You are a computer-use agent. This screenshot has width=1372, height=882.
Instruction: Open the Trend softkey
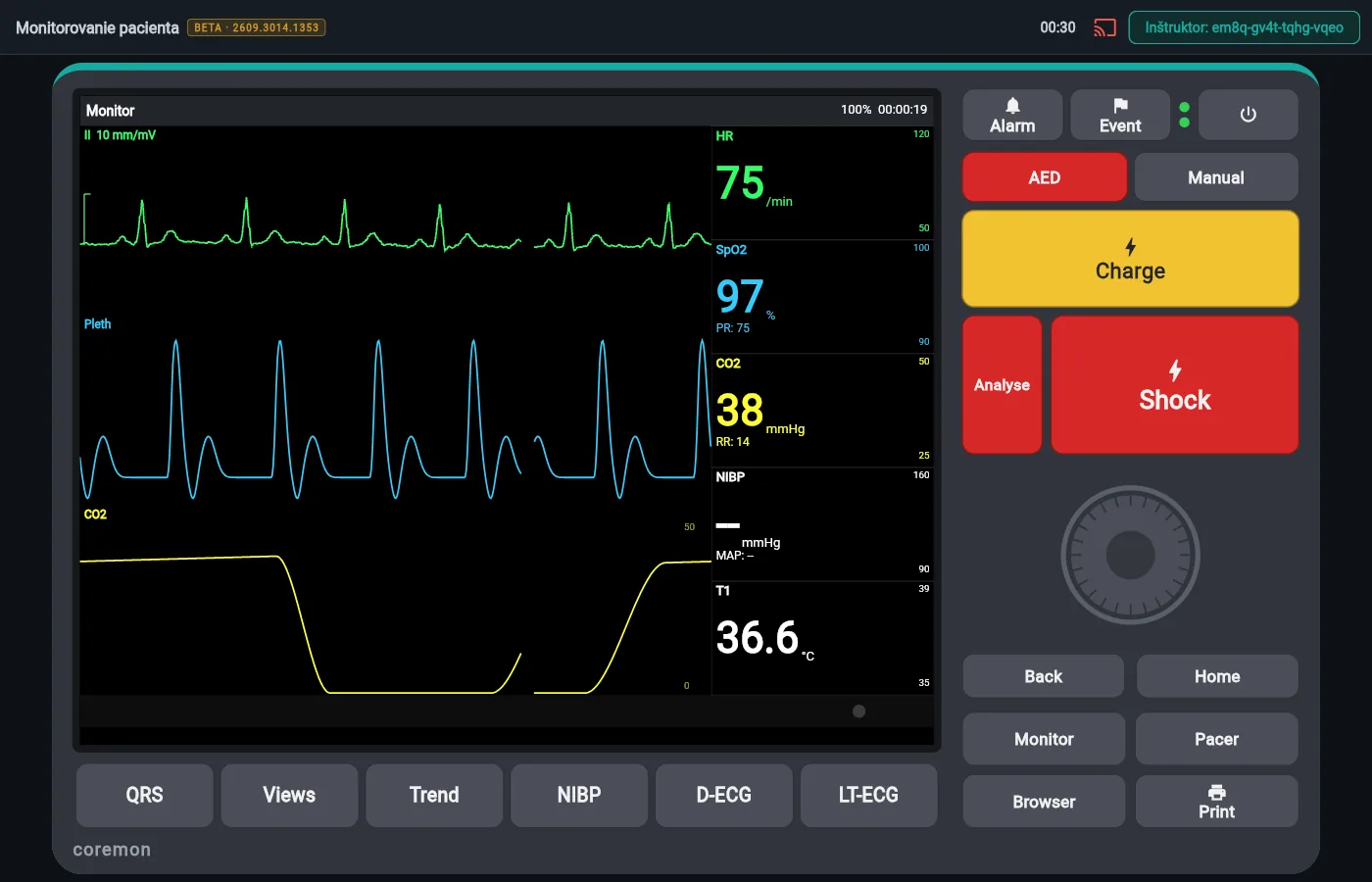(x=434, y=796)
